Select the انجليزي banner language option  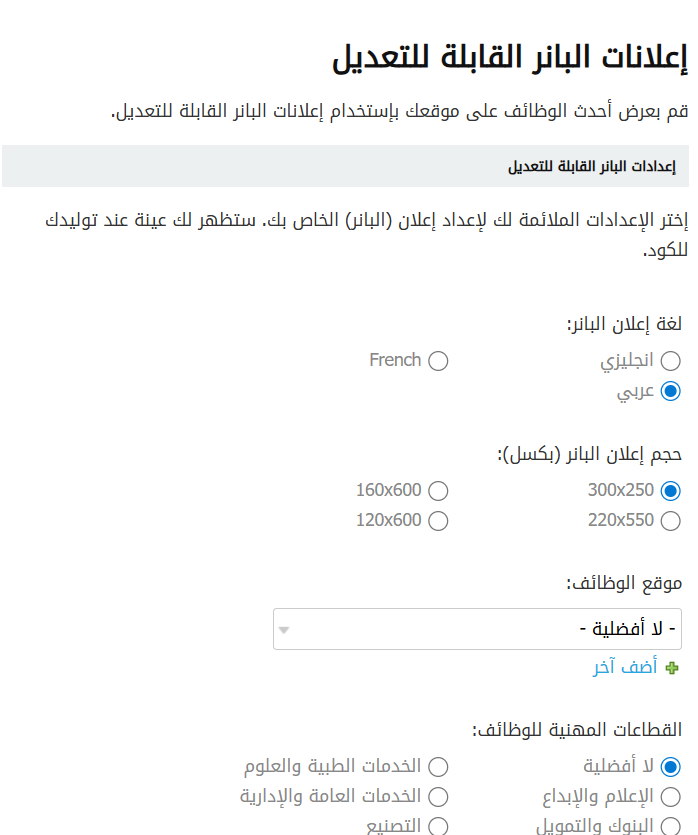[x=671, y=361]
